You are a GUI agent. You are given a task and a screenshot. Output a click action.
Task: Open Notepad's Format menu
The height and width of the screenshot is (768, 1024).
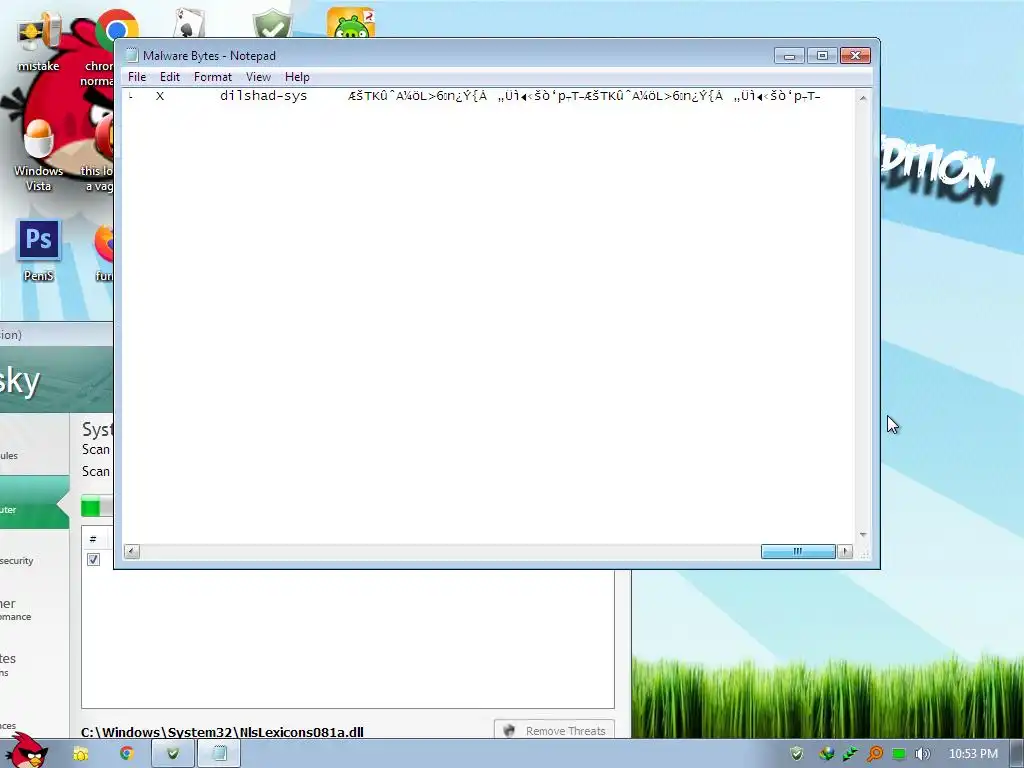(x=213, y=77)
